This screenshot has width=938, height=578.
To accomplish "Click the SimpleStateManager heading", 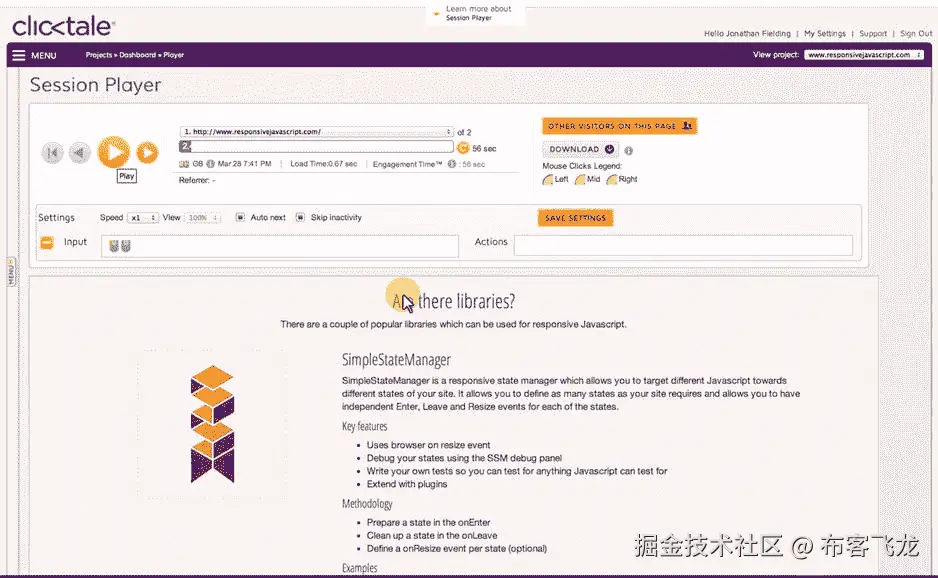I will [396, 360].
